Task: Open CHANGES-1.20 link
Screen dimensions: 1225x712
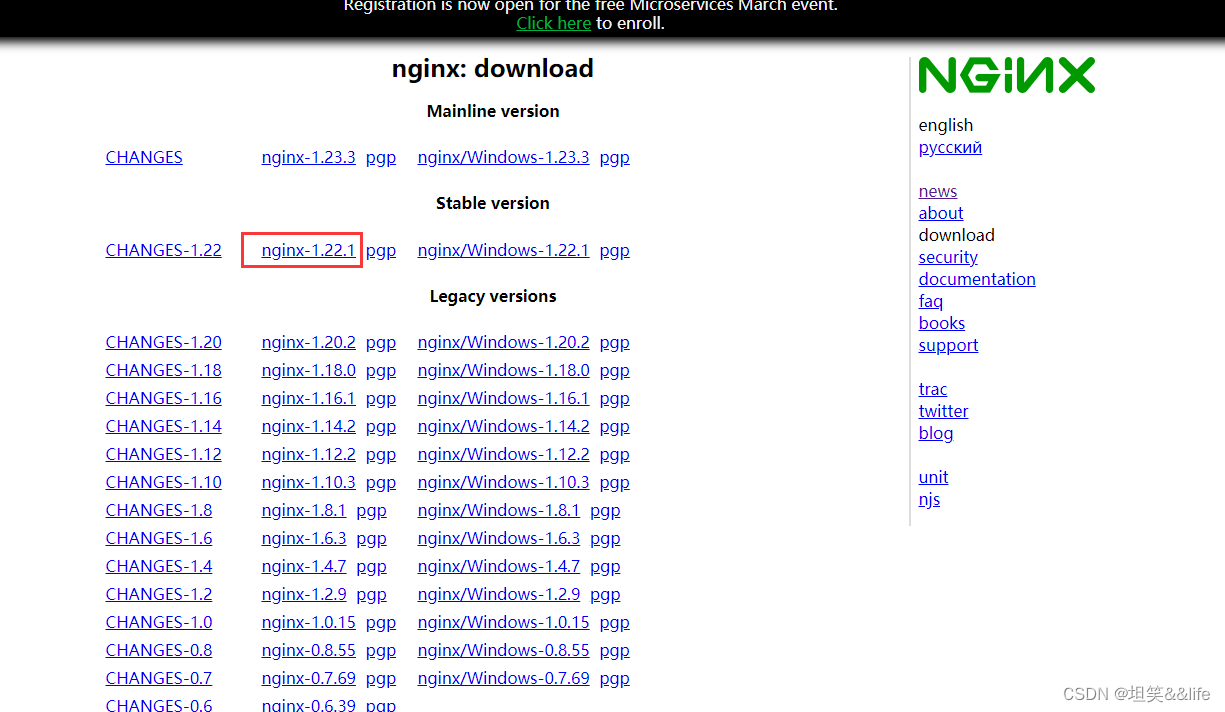Action: coord(164,342)
